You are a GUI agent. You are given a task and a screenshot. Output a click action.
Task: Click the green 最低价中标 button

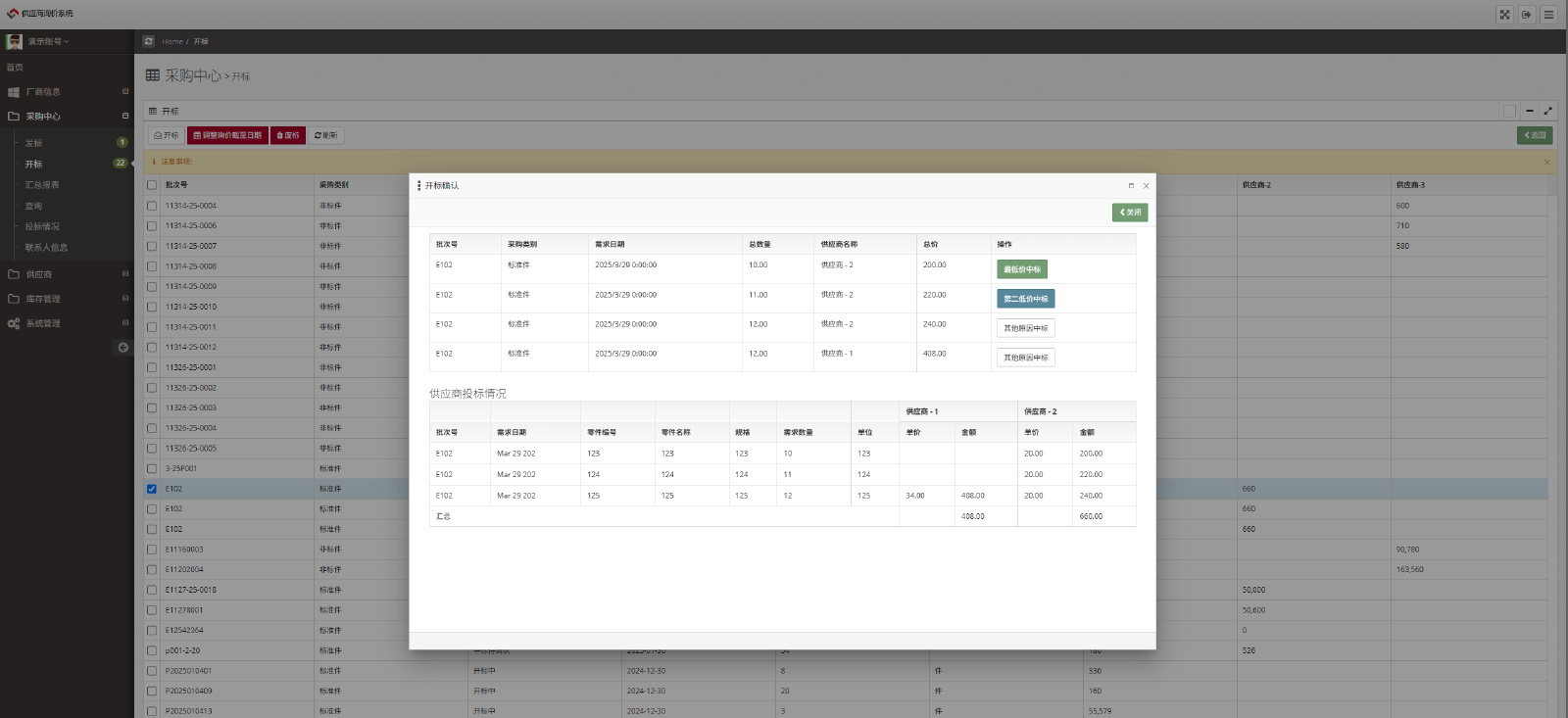pos(1022,269)
